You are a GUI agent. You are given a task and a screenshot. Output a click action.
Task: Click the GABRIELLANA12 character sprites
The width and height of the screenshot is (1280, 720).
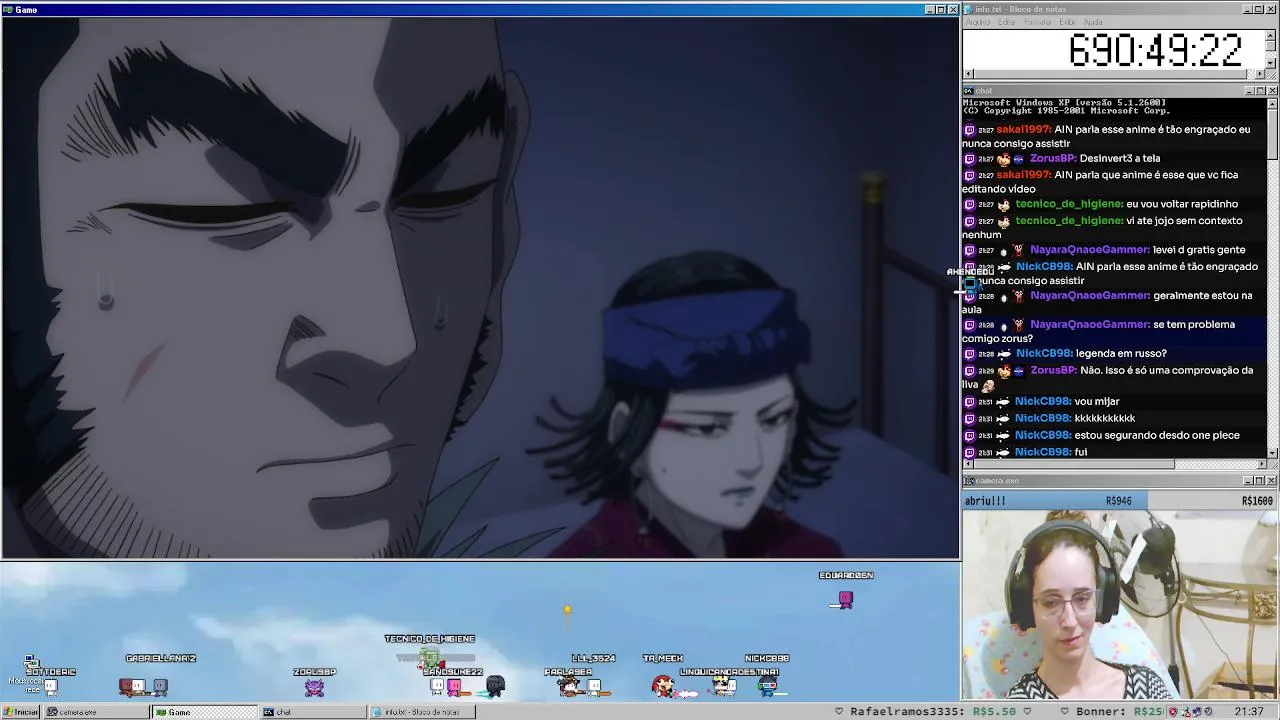tap(145, 686)
